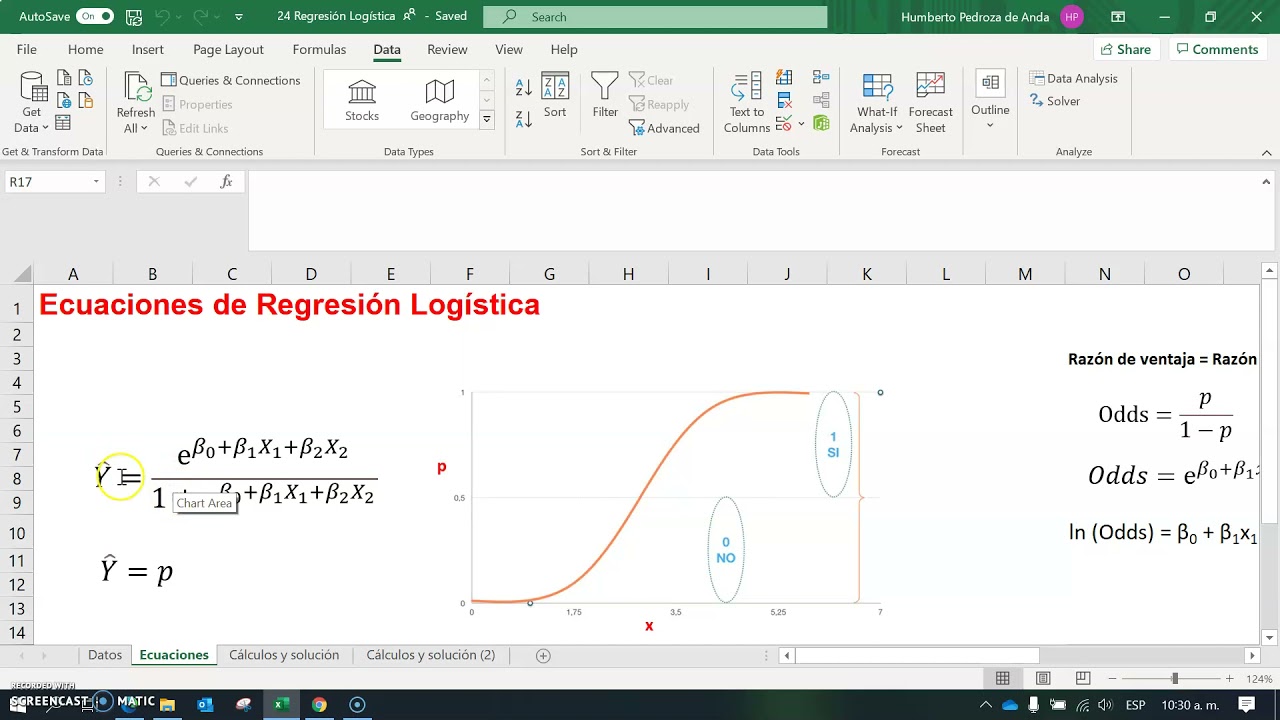Expand the formula bar

pyautogui.click(x=1268, y=182)
